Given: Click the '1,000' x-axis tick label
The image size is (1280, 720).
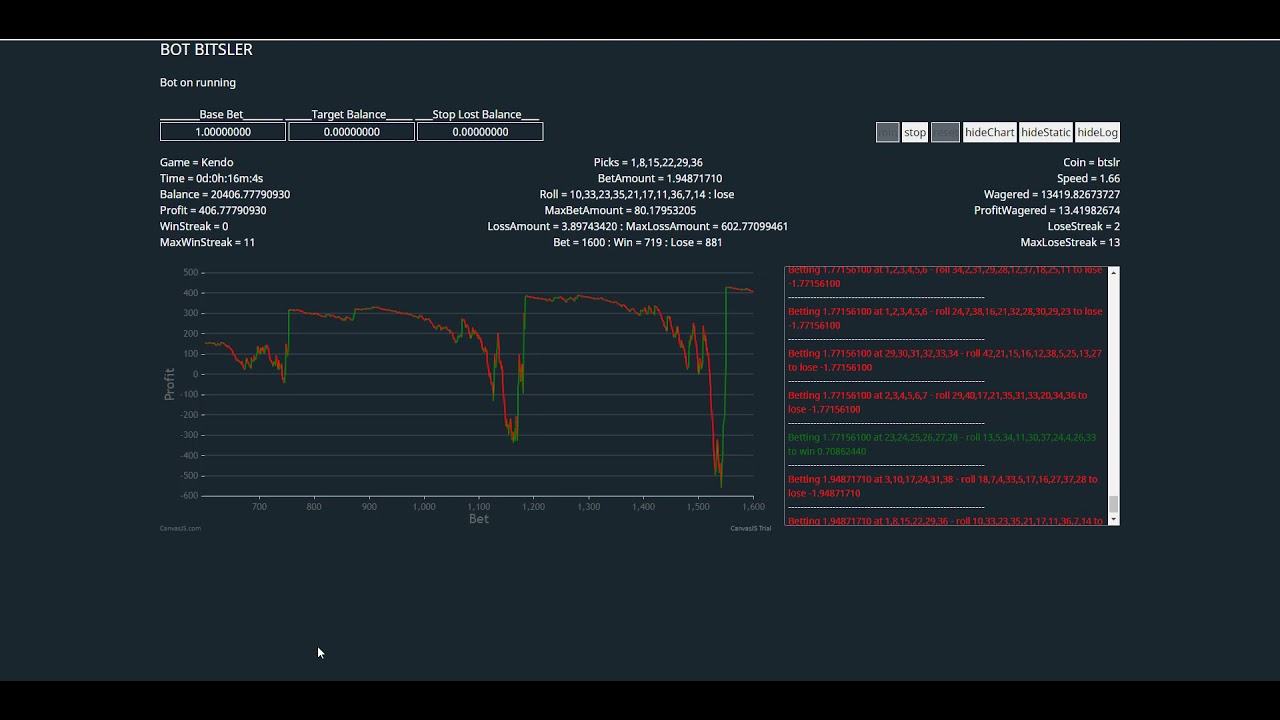Looking at the screenshot, I should (x=424, y=506).
